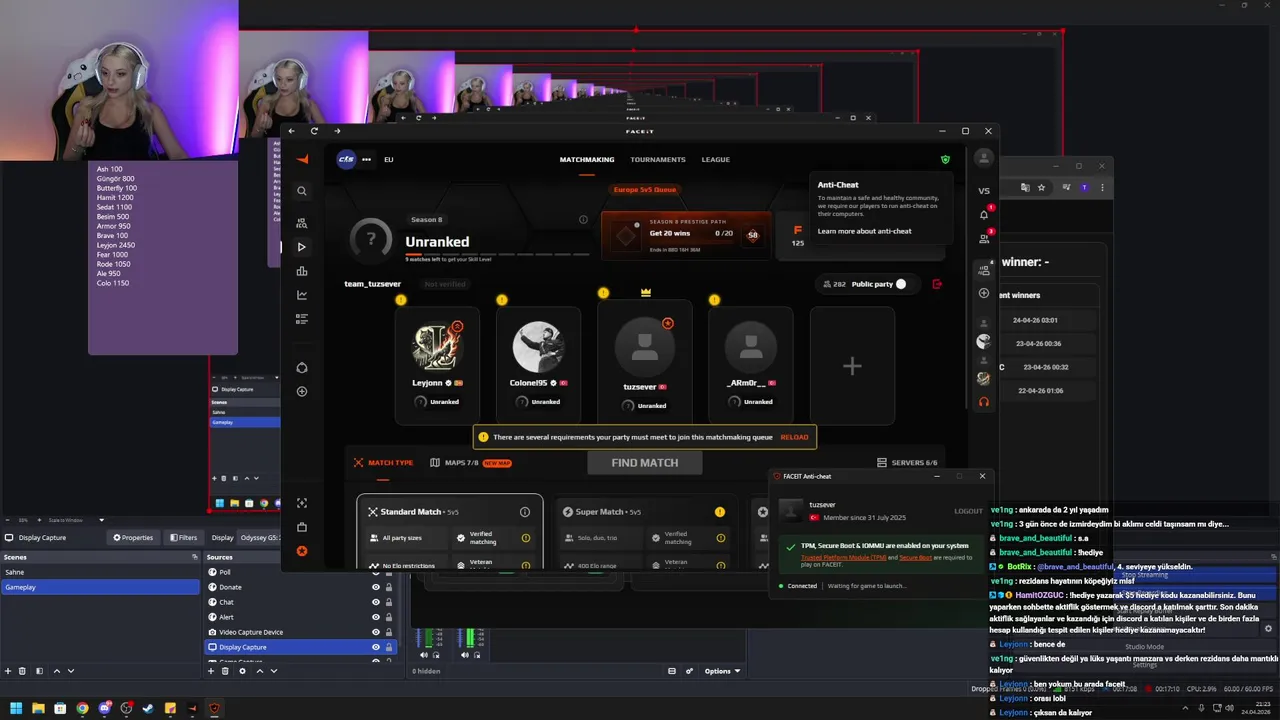Open the profile avatar at top right

(x=984, y=158)
